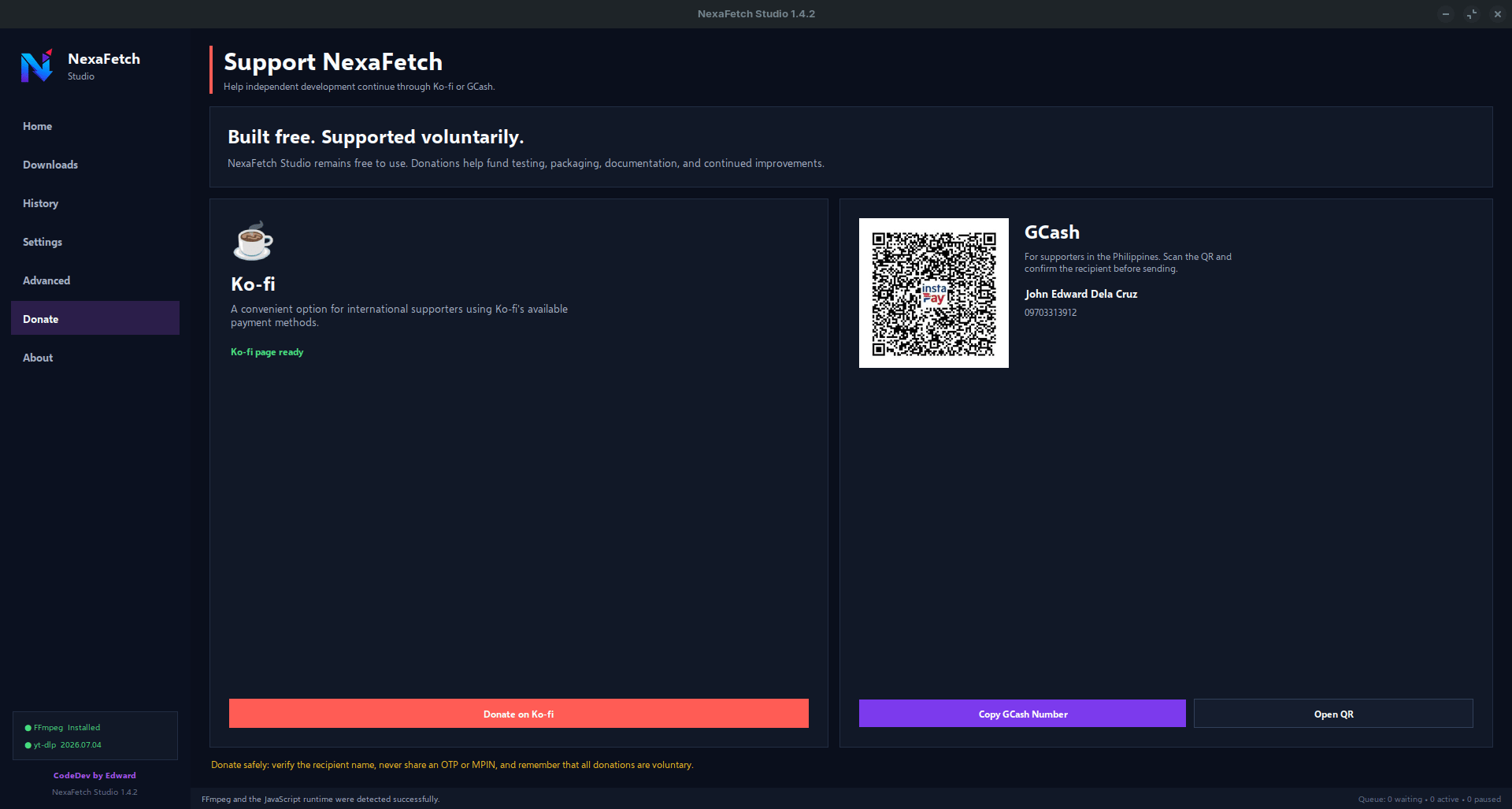Select the Donate sidebar item
Screen dimensions: 1512x809
coord(95,318)
